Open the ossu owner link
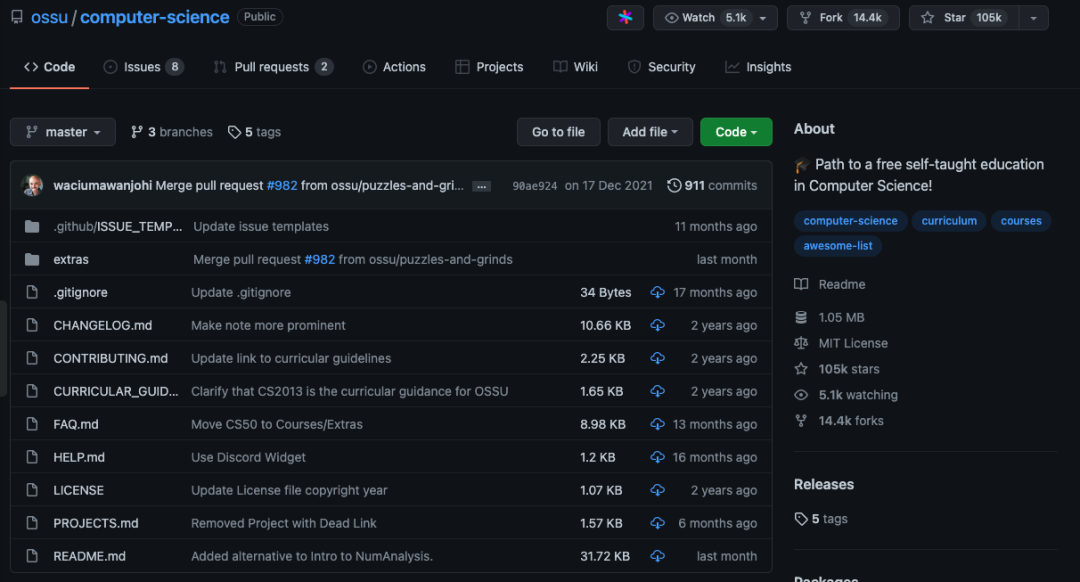The width and height of the screenshot is (1080, 582). (49, 17)
